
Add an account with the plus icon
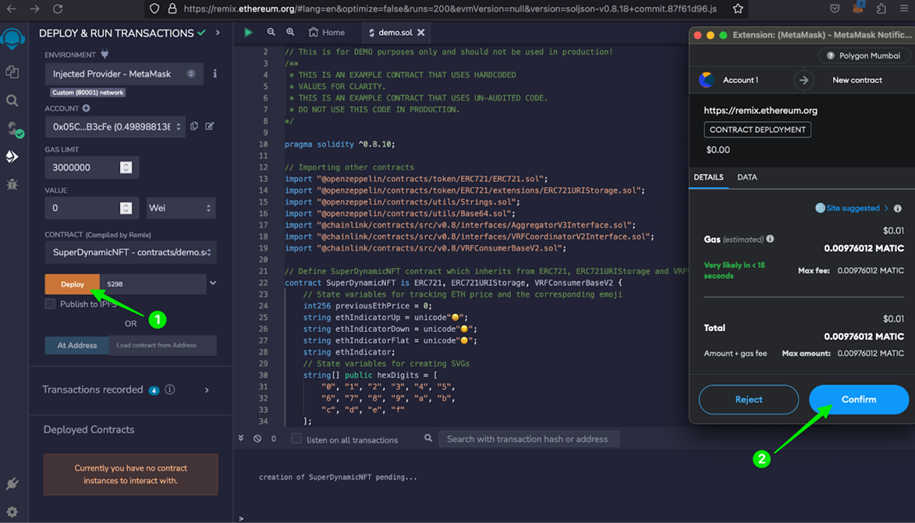[86, 108]
